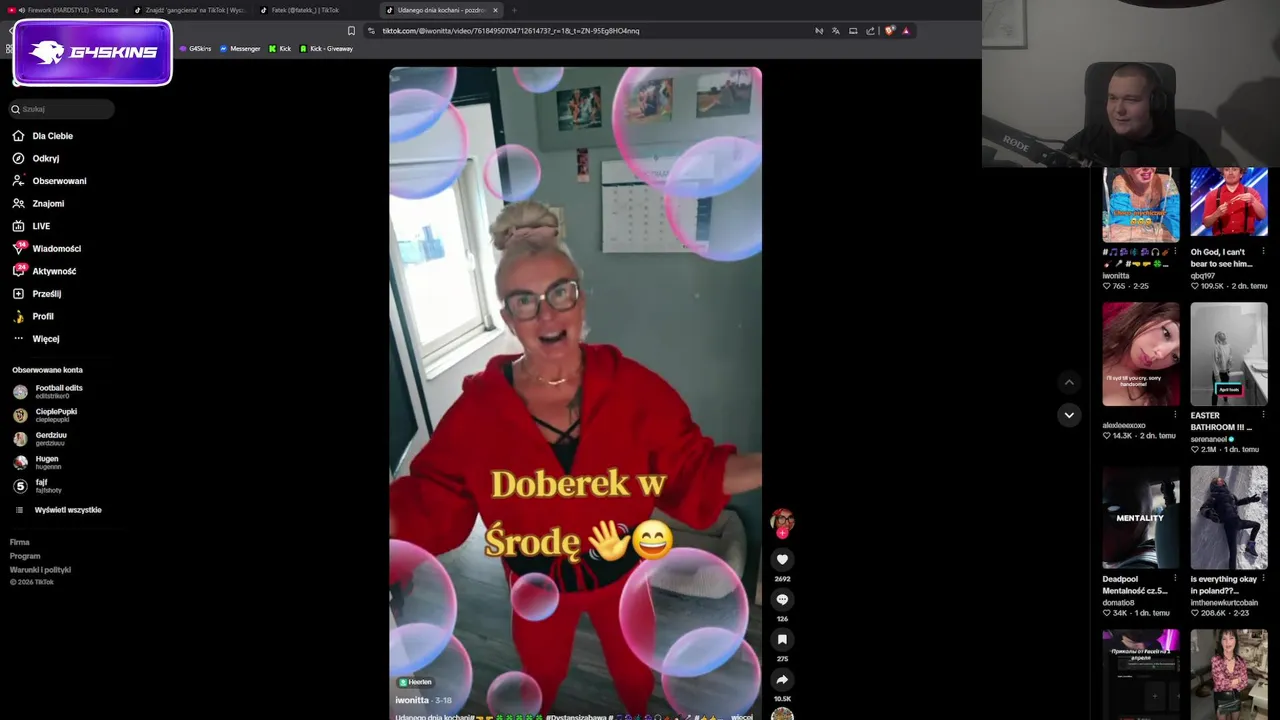Open options menu for EASTER BATHROOM video
Viewport: 1280px width, 720px height.
click(x=1263, y=414)
